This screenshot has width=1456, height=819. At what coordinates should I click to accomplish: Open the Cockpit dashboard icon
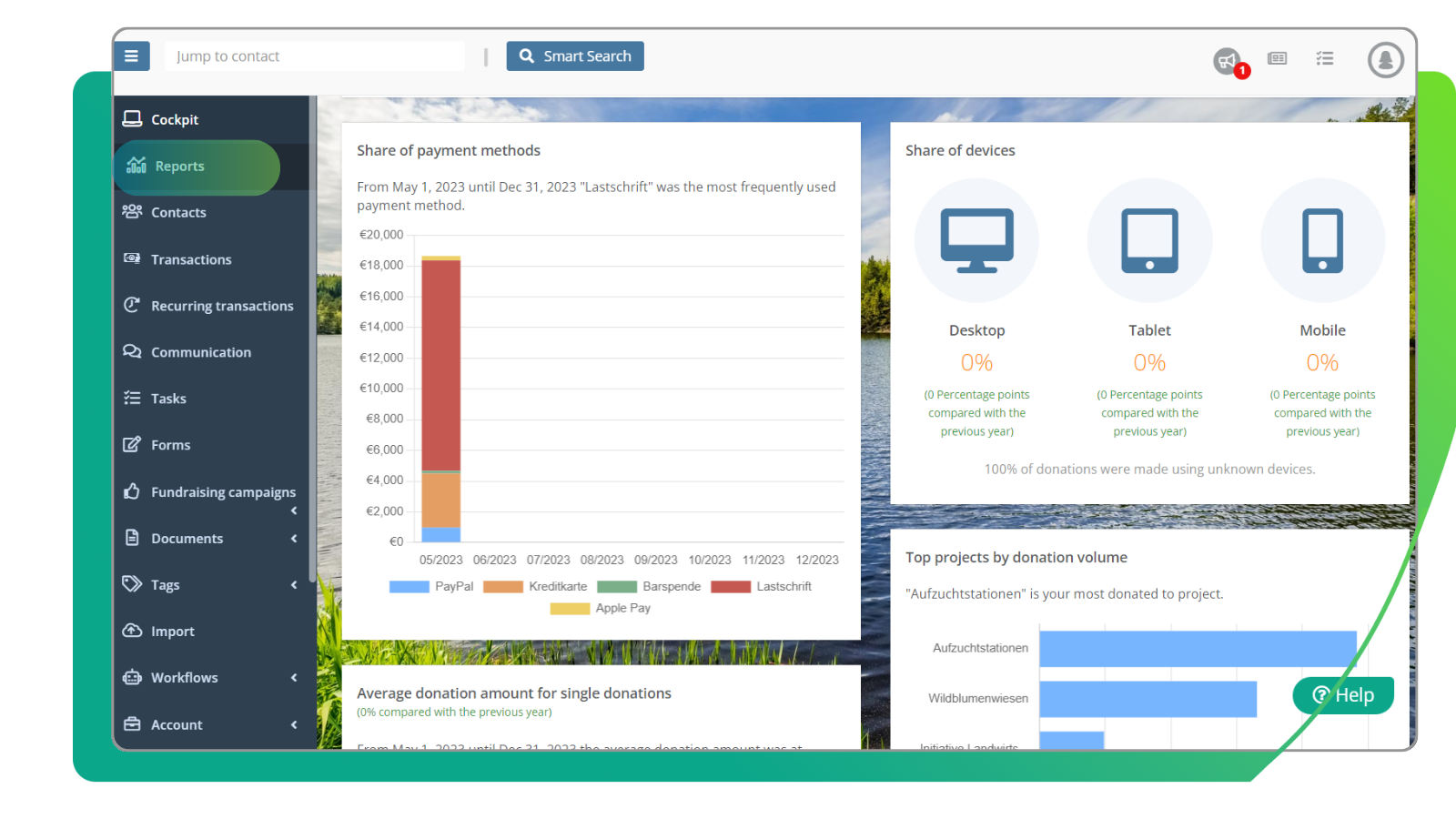click(x=133, y=118)
